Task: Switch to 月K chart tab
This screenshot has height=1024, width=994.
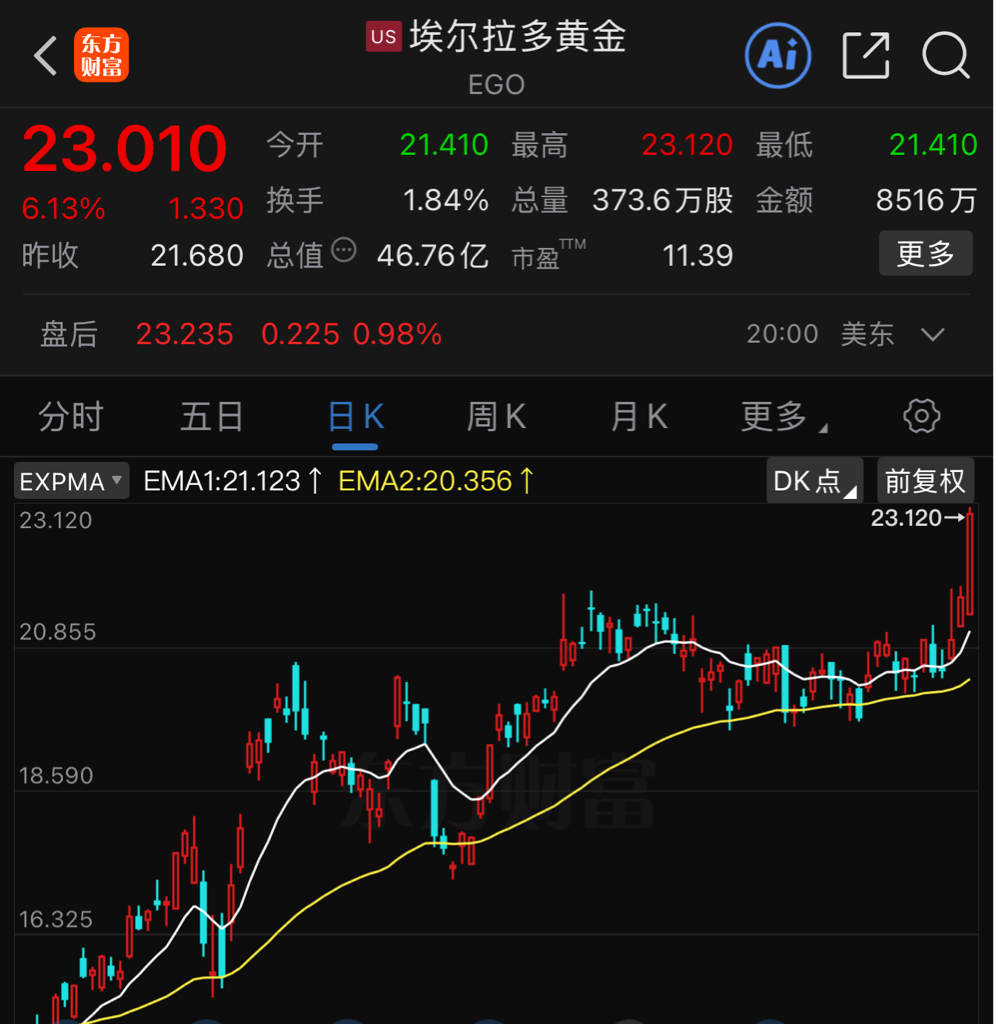Action: [639, 417]
